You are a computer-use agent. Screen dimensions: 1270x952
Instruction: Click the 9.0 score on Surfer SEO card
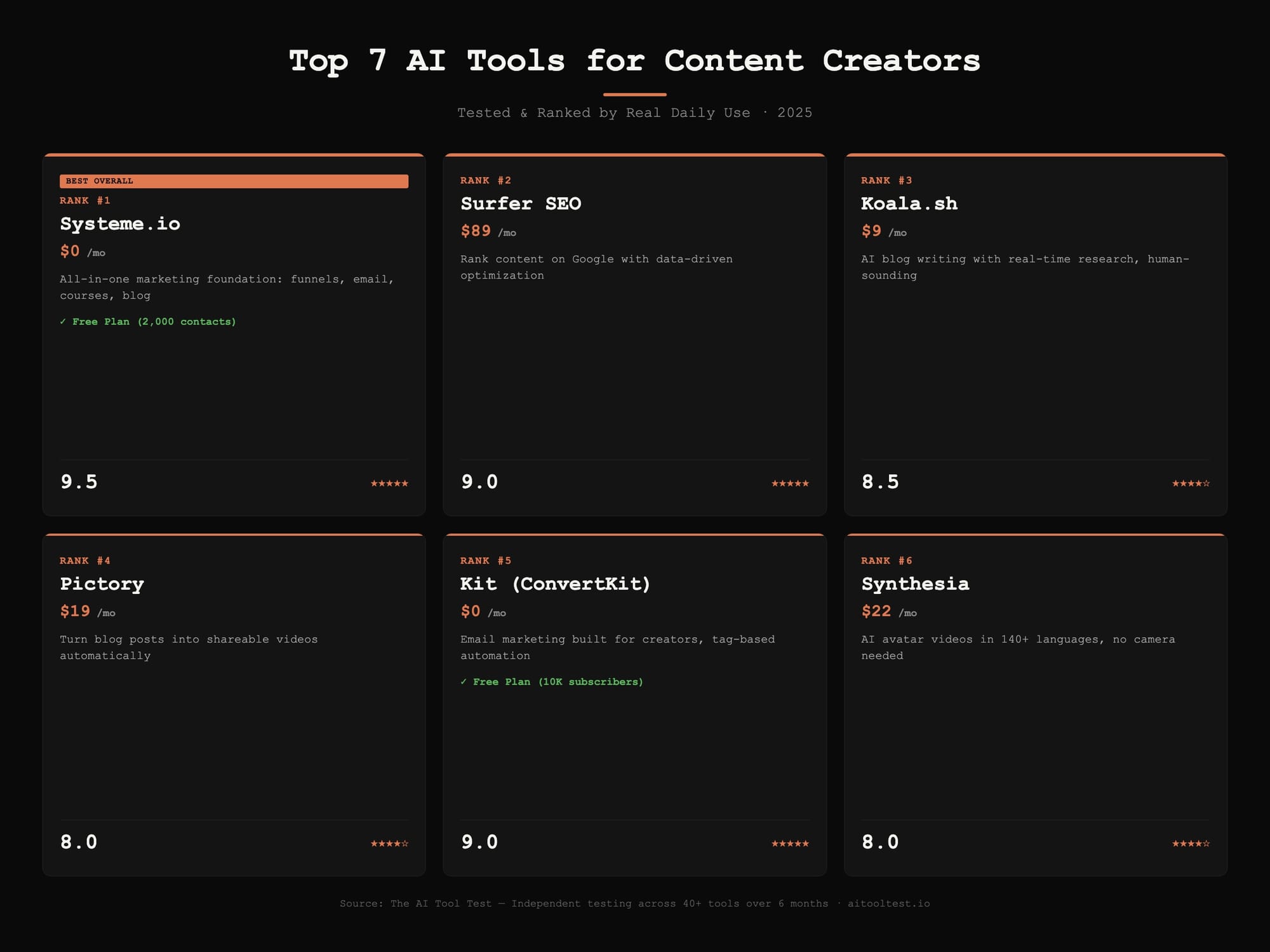(479, 482)
